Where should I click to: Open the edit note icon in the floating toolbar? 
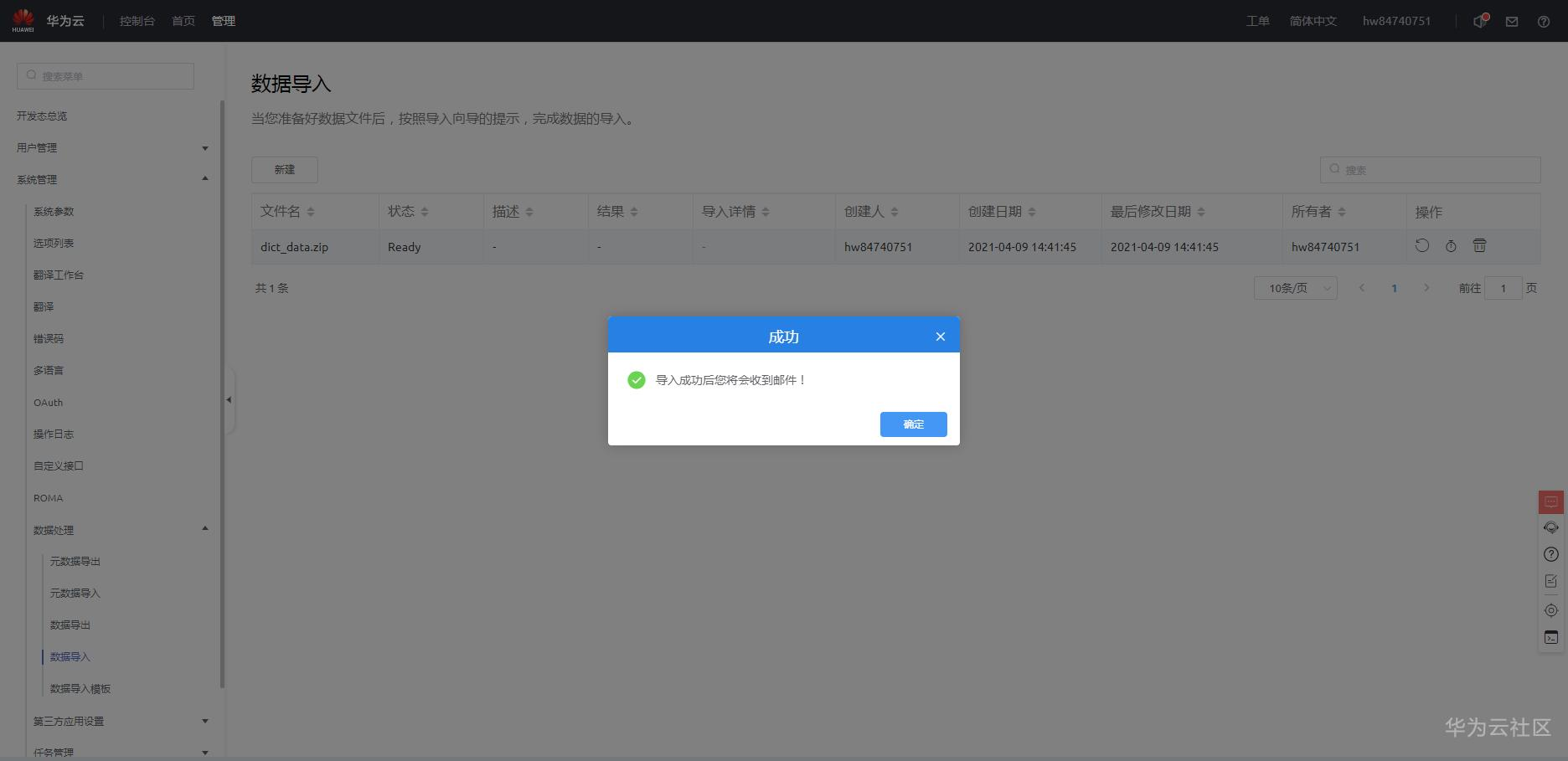pyautogui.click(x=1551, y=581)
